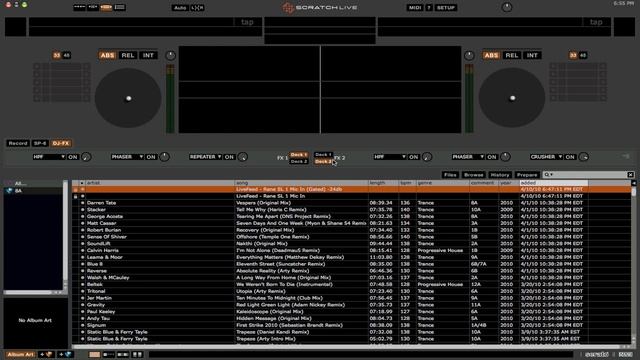640x360 pixels.
Task: Toggle the Auto playback button
Action: click(180, 7)
